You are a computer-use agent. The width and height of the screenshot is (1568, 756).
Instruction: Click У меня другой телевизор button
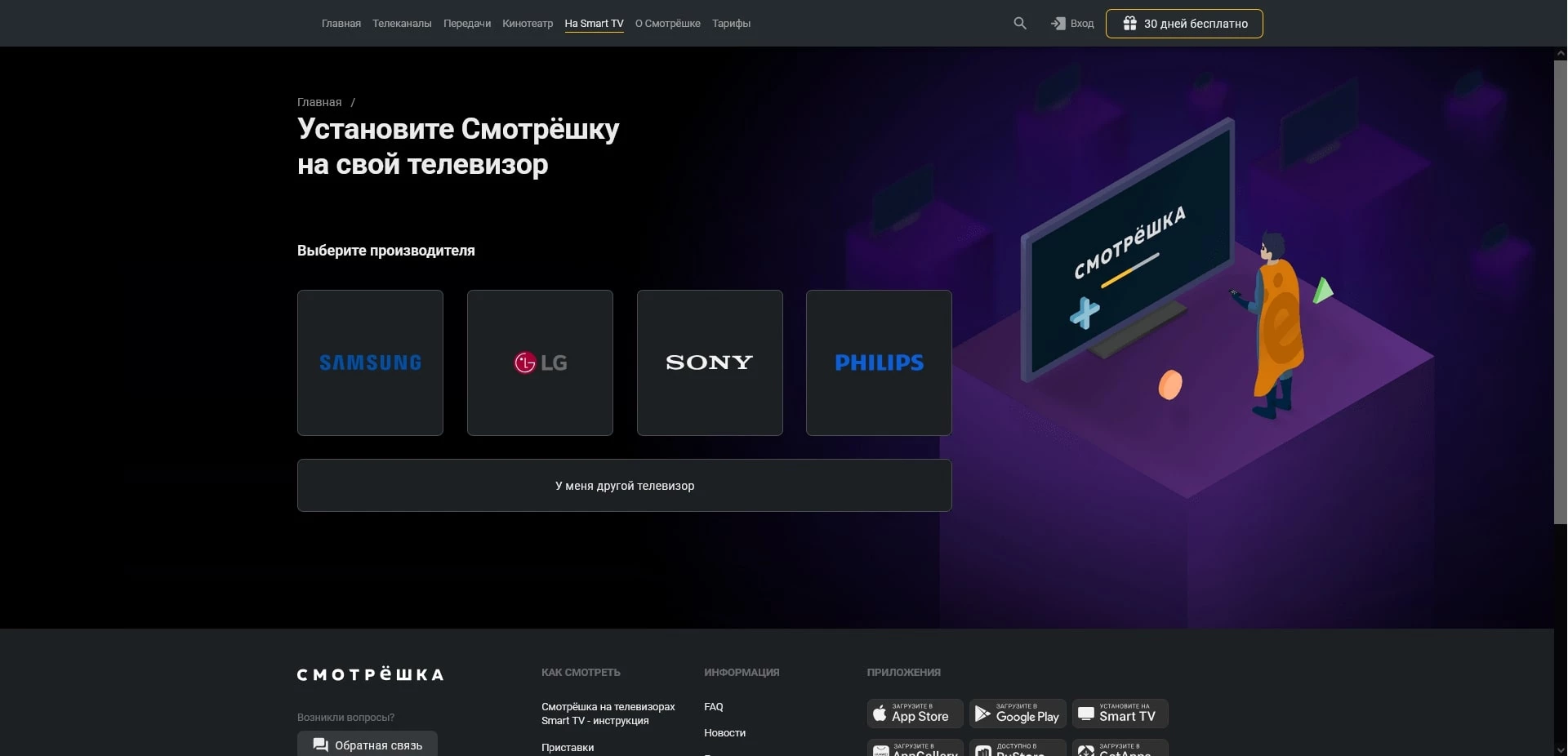click(x=624, y=486)
